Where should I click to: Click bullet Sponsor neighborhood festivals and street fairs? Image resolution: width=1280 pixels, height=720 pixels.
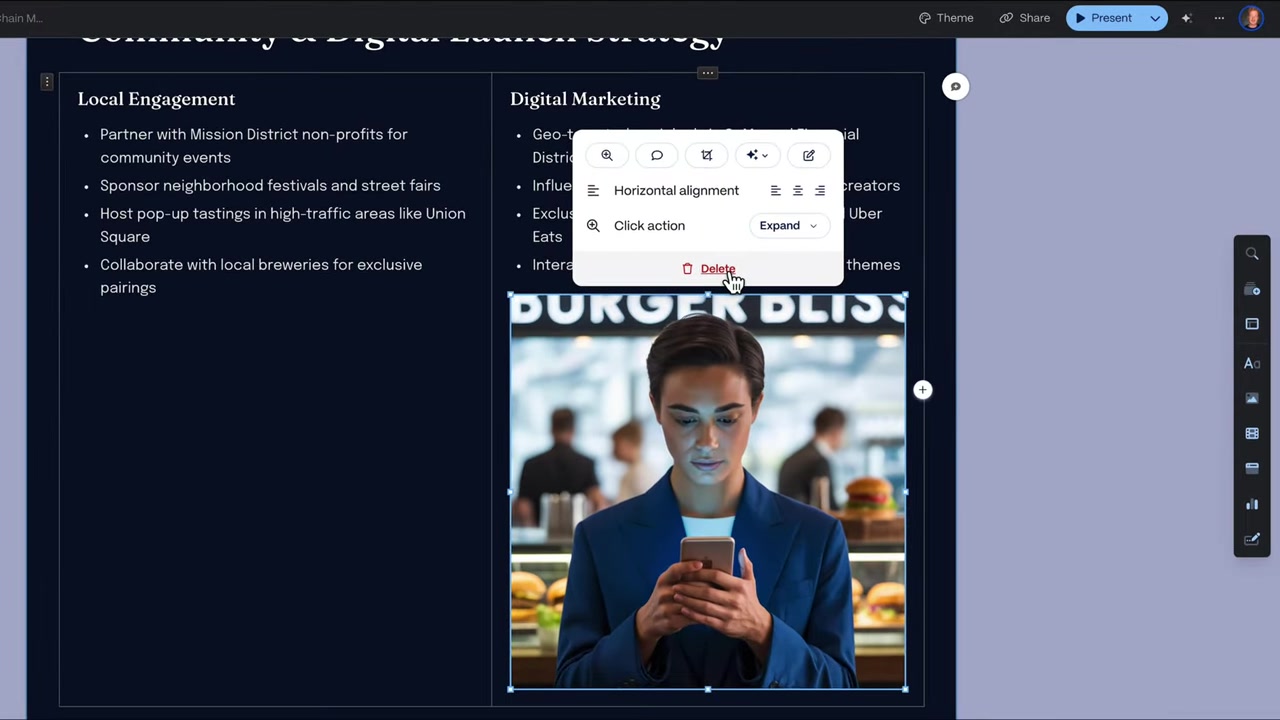pyautogui.click(x=270, y=186)
